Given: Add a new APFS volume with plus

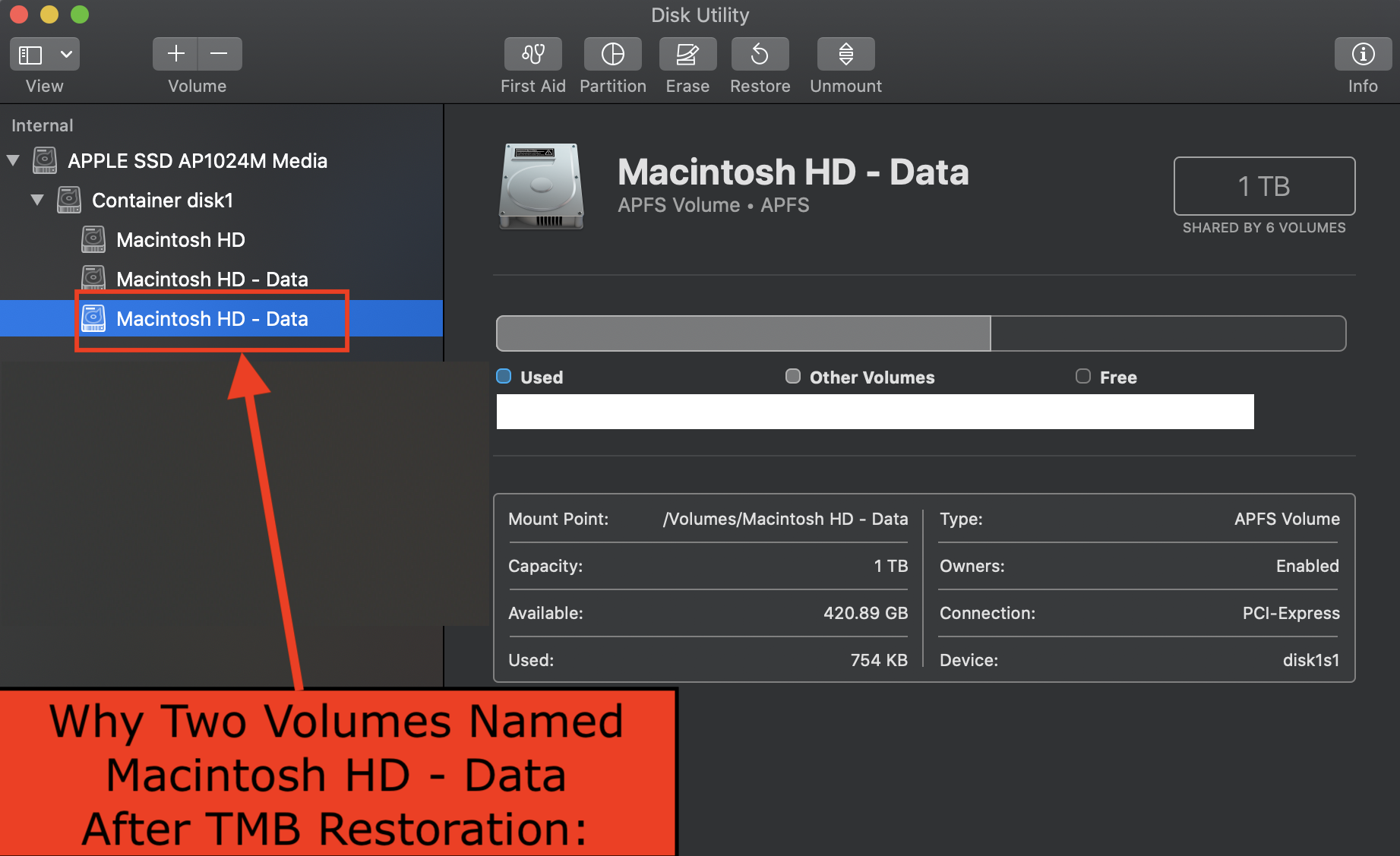Looking at the screenshot, I should 175,54.
